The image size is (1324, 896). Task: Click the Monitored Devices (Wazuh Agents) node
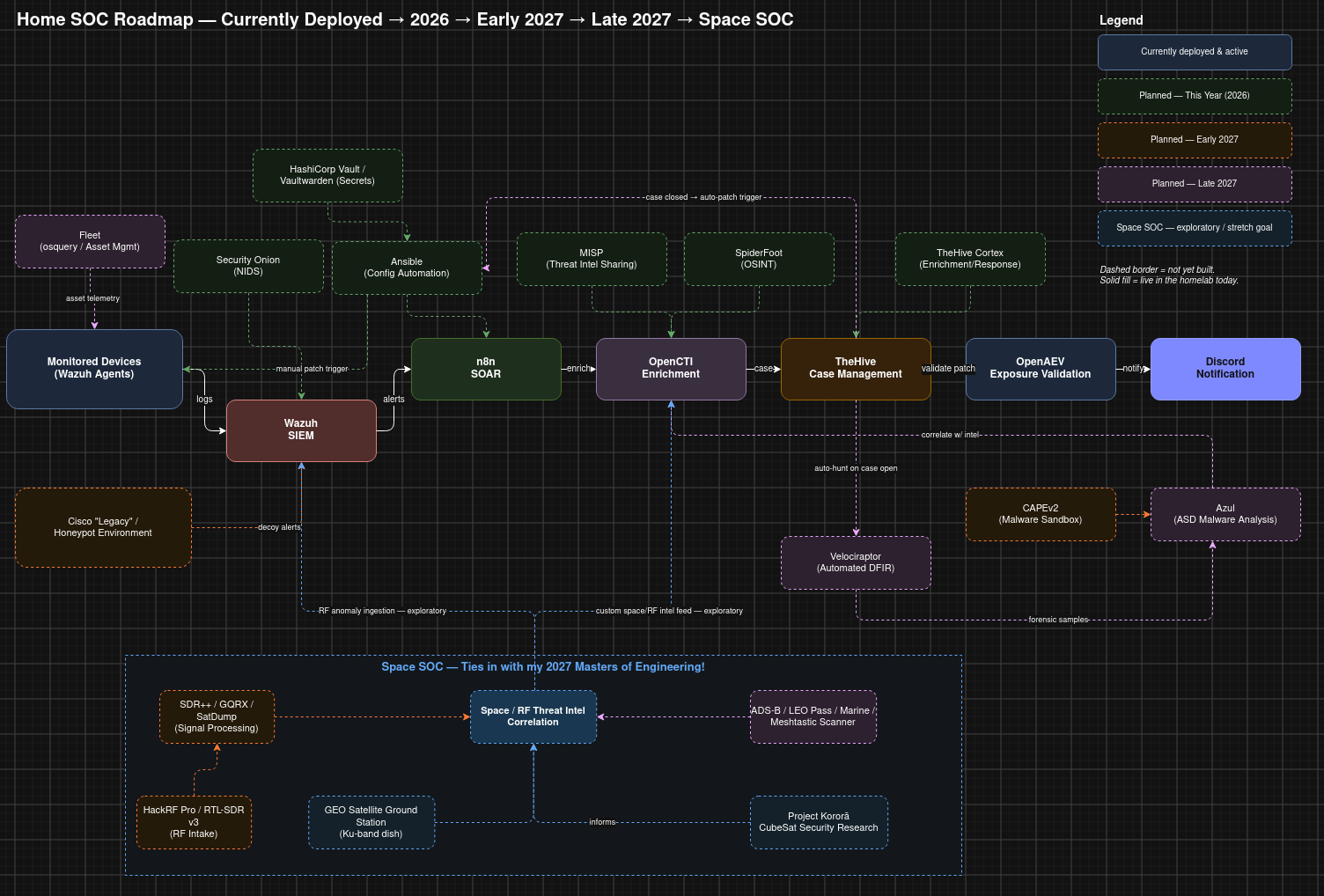click(x=94, y=369)
